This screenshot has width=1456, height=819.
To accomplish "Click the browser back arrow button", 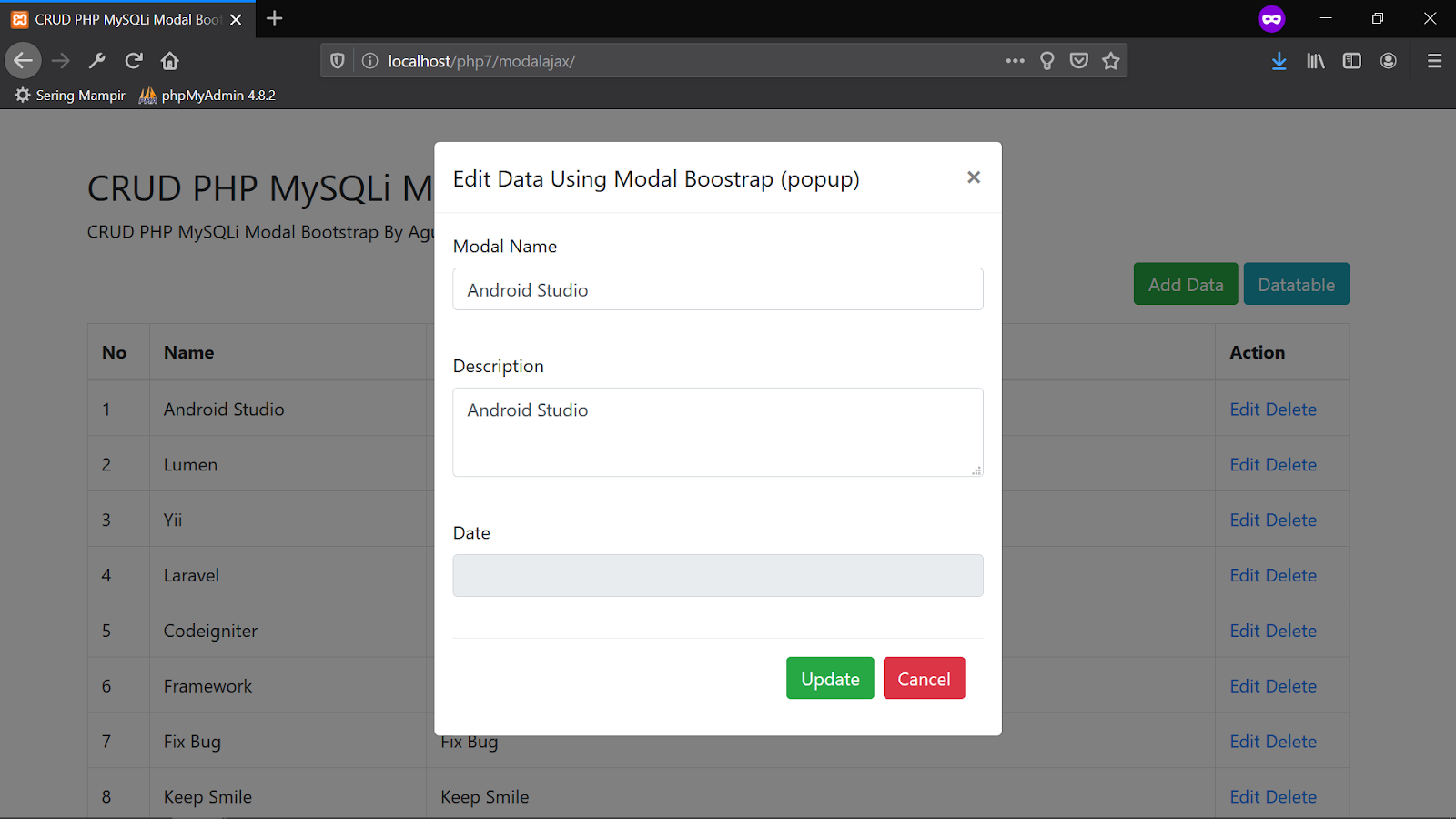I will (24, 61).
